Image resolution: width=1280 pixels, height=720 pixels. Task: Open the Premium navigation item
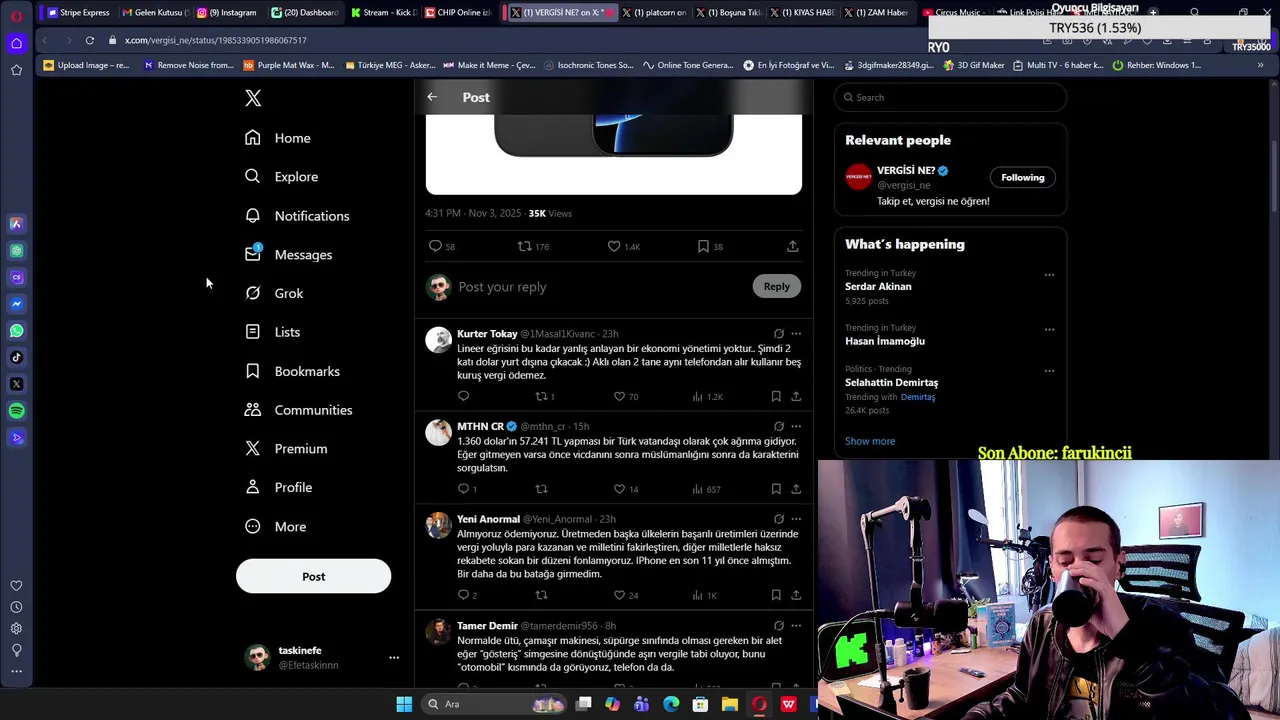point(286,449)
